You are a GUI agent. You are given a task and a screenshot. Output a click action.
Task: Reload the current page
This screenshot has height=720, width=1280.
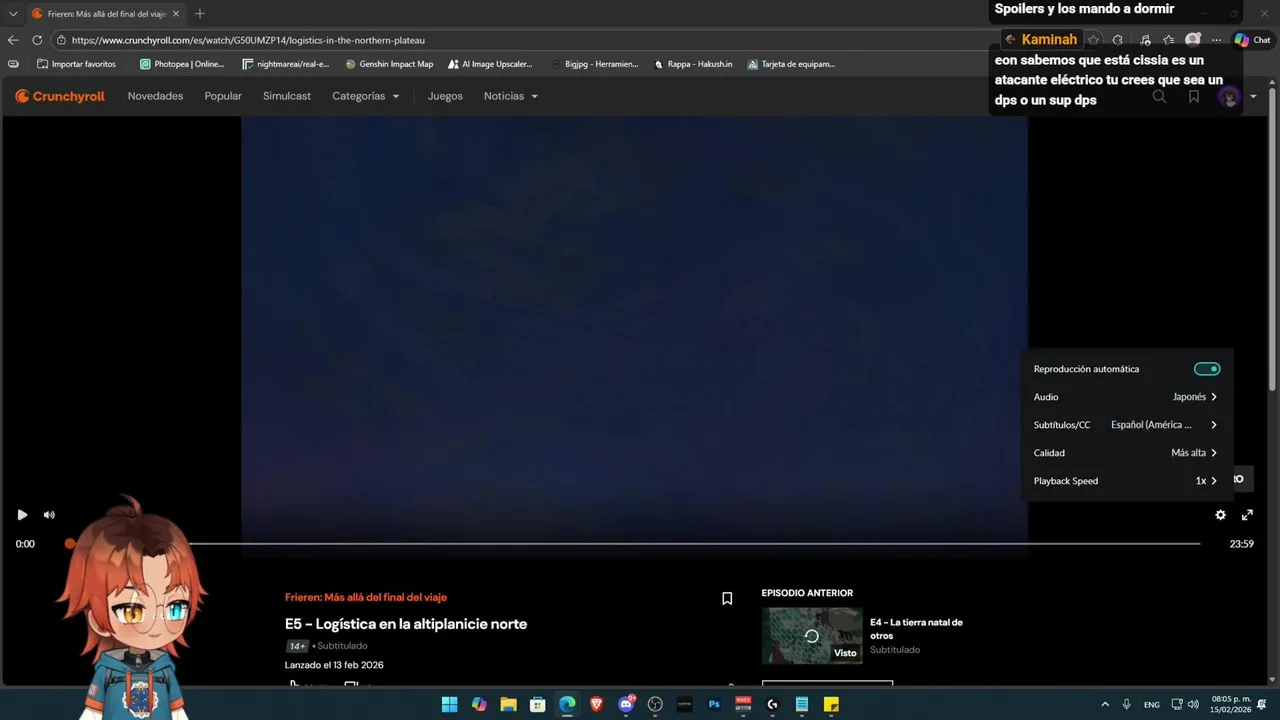tap(37, 40)
